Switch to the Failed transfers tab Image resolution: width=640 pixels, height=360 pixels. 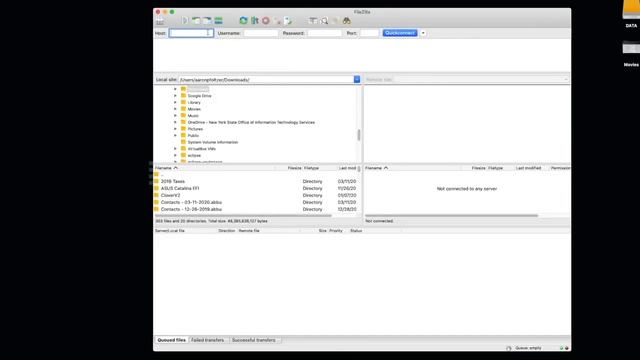pyautogui.click(x=207, y=340)
